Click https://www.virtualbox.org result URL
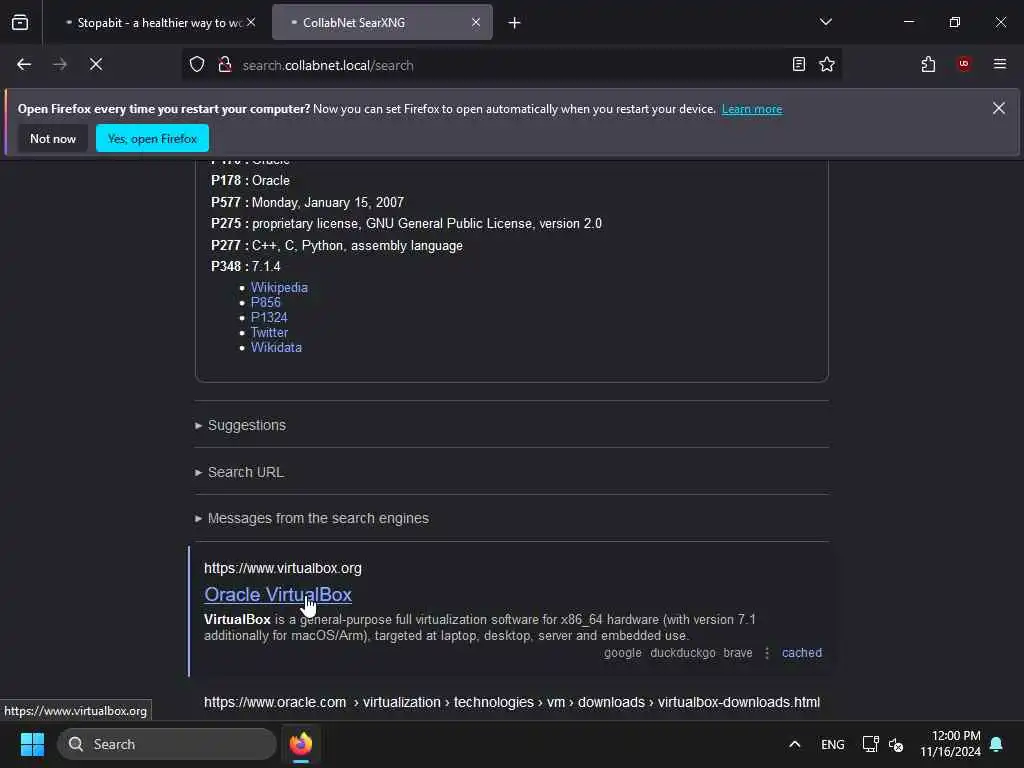1024x768 pixels. pos(283,568)
